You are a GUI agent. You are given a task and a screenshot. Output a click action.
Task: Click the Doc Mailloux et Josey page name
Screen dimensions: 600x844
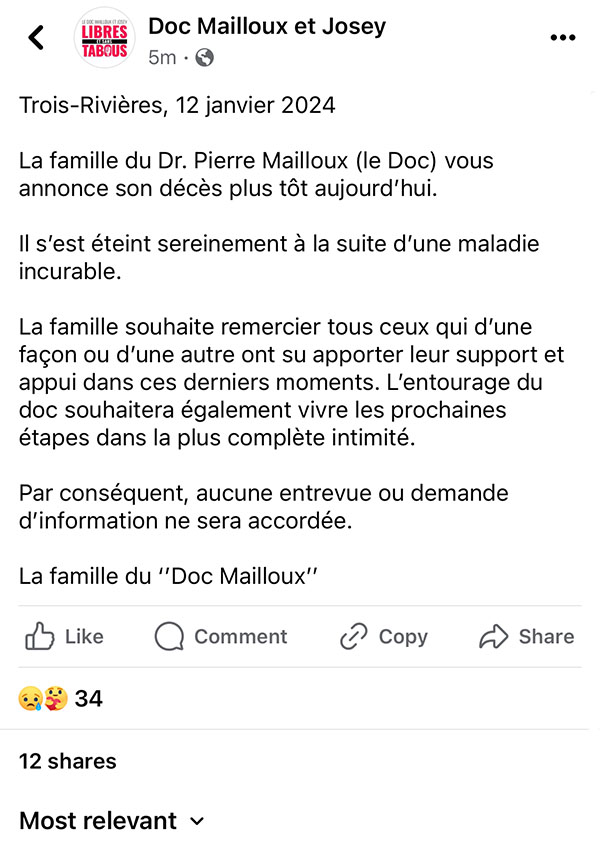[266, 26]
